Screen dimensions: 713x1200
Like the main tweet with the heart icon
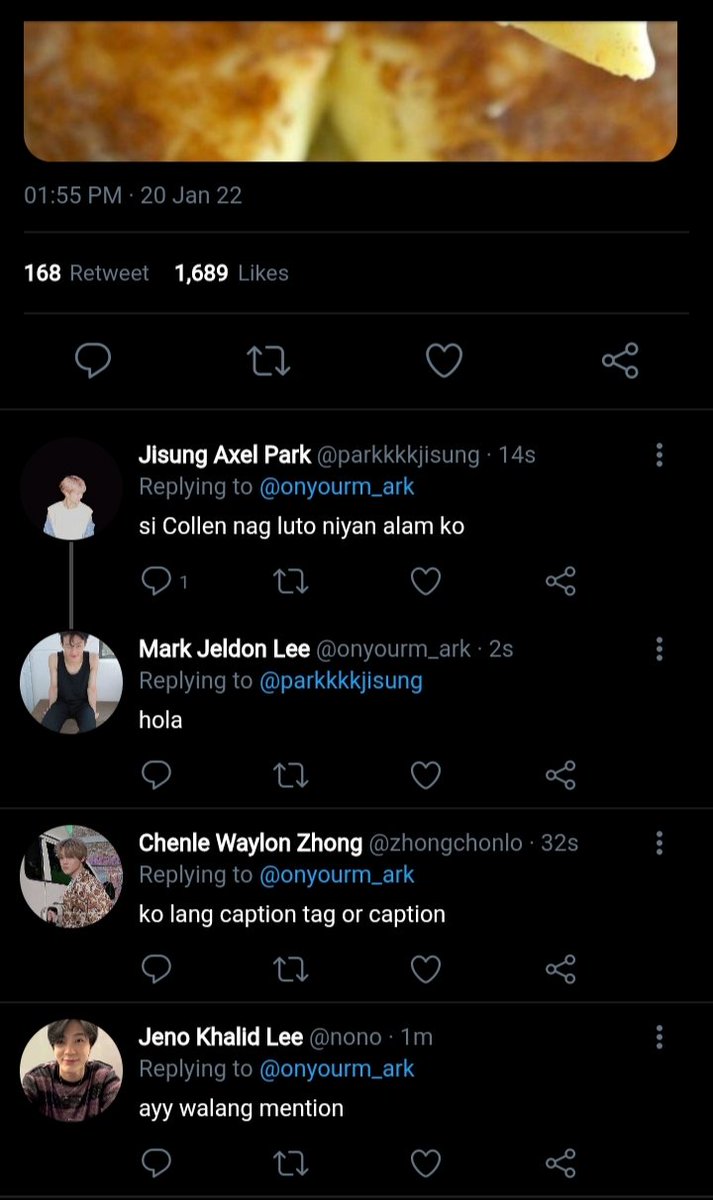click(444, 361)
